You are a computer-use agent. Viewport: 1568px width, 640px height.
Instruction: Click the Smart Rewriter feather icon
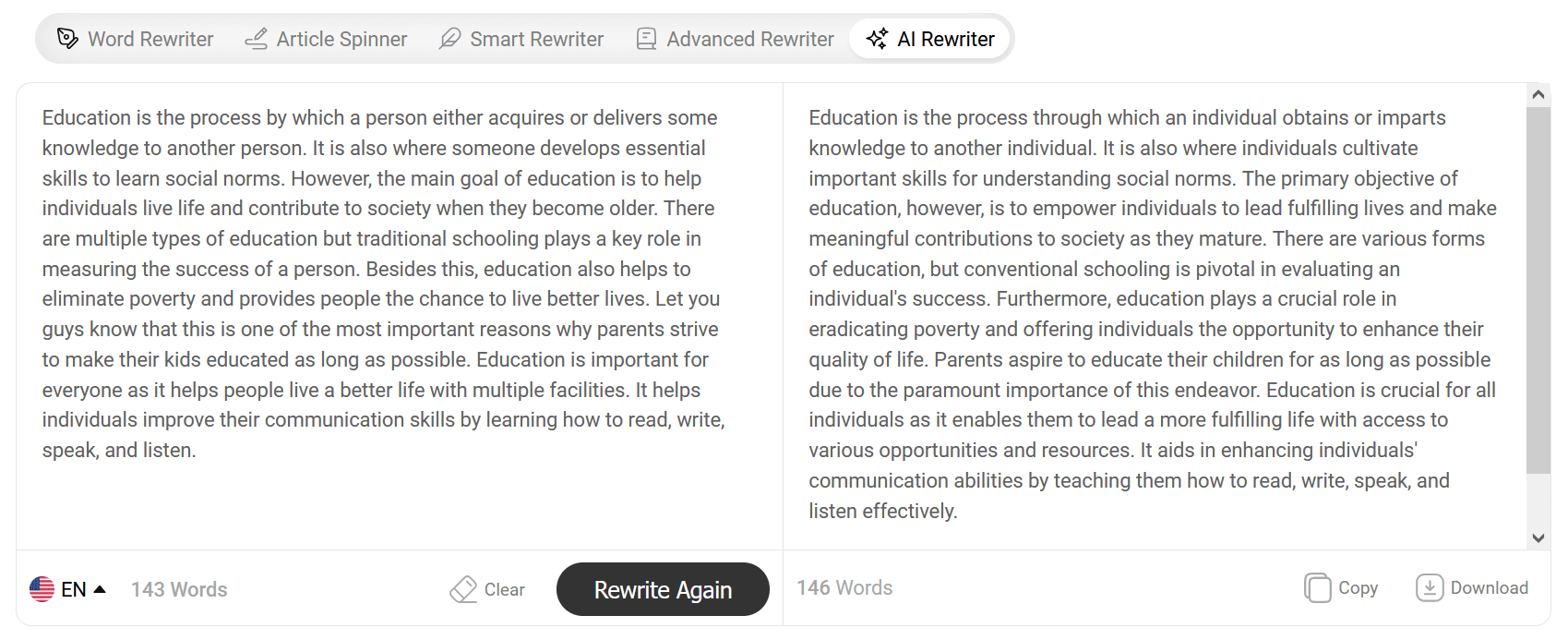pyautogui.click(x=449, y=39)
